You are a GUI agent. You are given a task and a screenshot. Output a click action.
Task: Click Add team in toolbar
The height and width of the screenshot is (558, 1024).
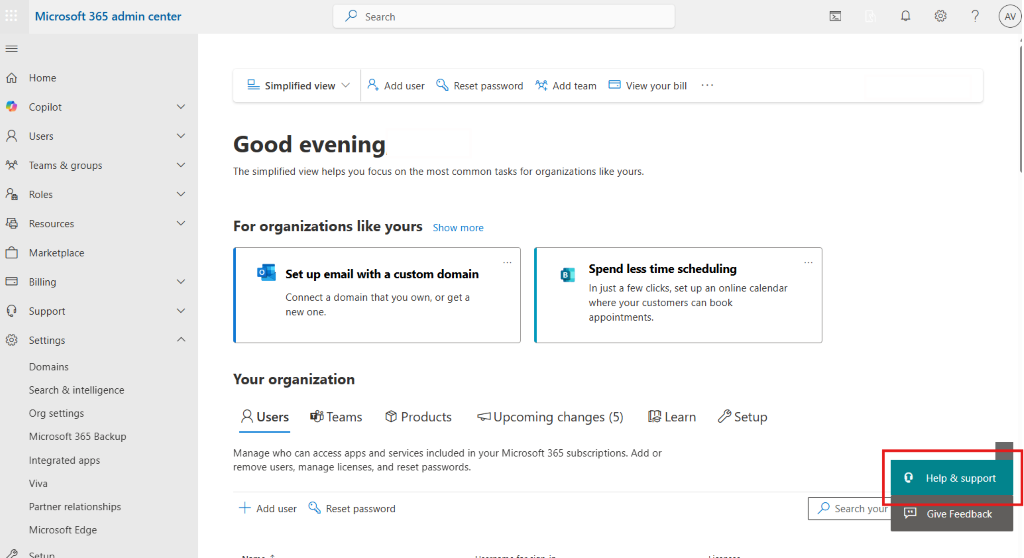tap(566, 86)
